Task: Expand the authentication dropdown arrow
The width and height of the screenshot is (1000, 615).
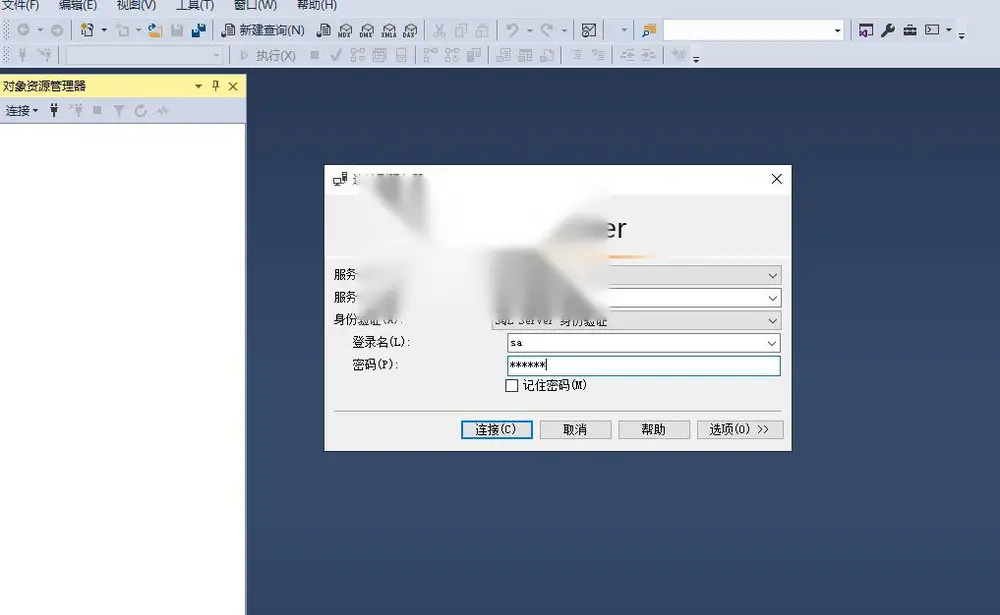Action: click(x=772, y=320)
